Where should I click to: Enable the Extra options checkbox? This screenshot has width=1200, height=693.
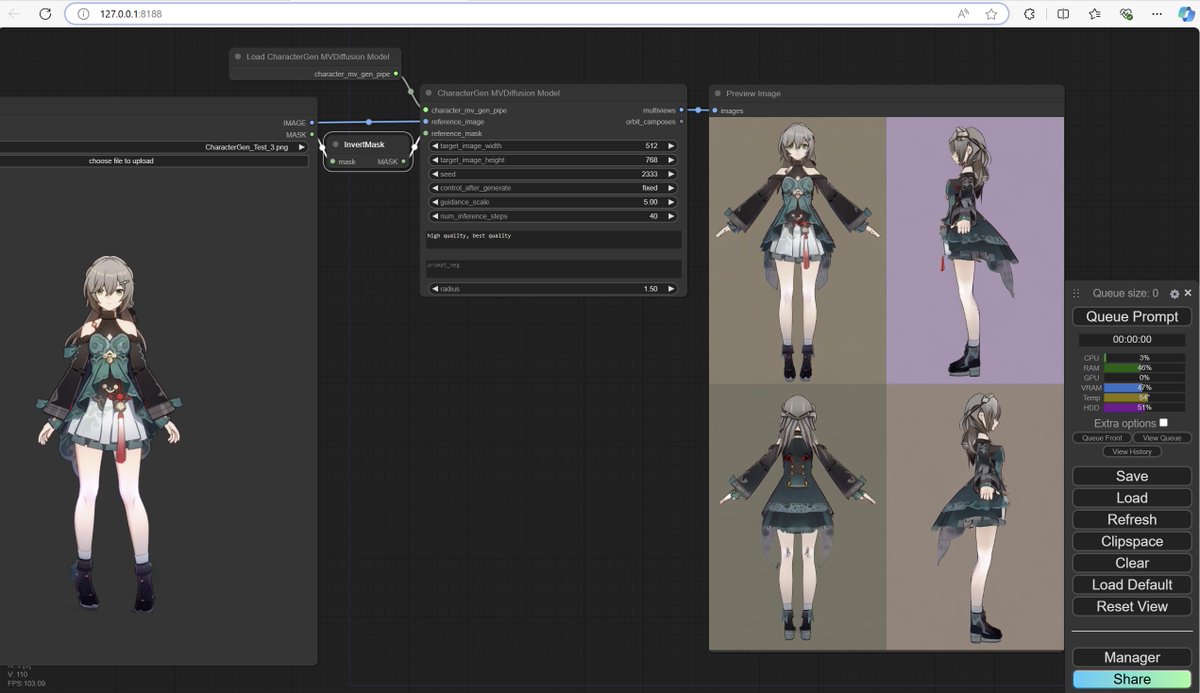pyautogui.click(x=1164, y=423)
